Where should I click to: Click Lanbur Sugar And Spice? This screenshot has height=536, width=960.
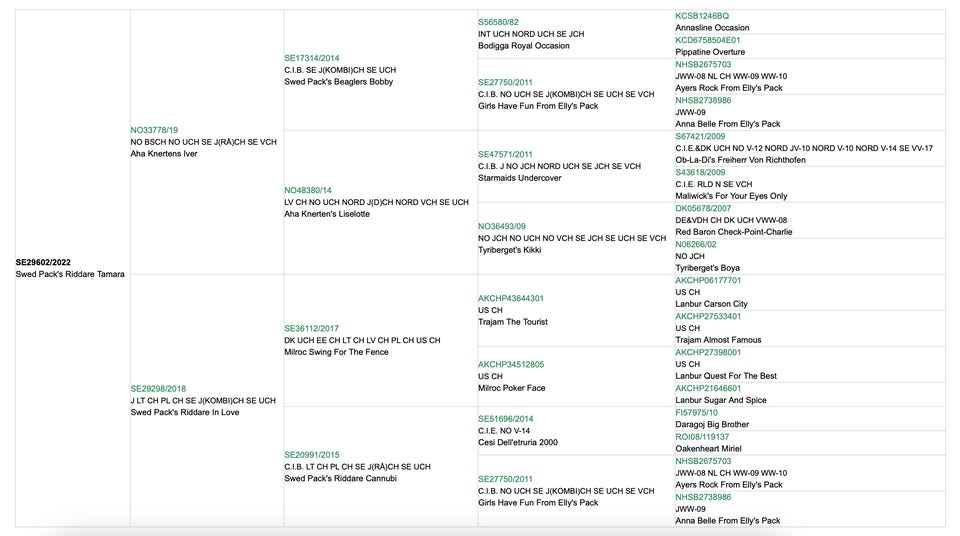tap(721, 400)
